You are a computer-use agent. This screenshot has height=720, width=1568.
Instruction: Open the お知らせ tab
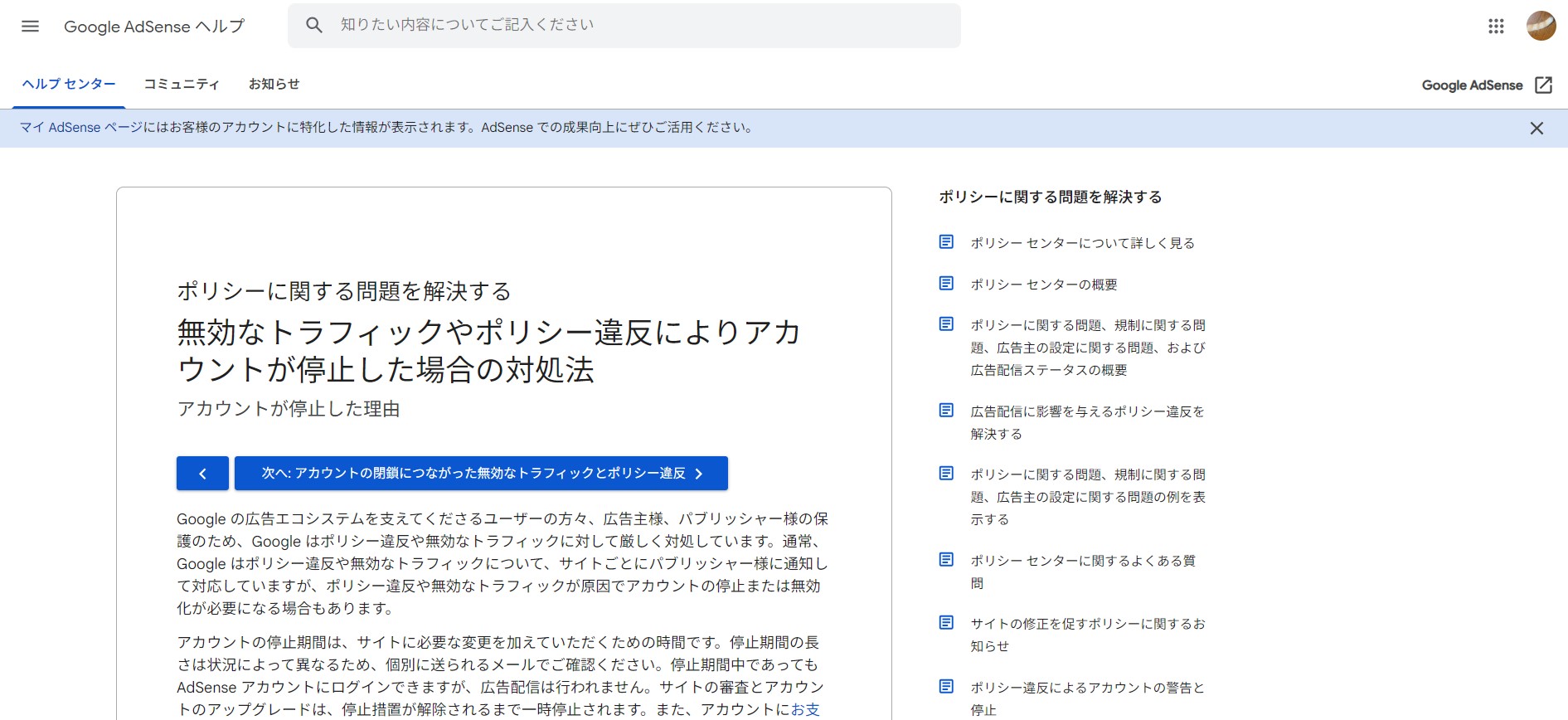(x=274, y=84)
